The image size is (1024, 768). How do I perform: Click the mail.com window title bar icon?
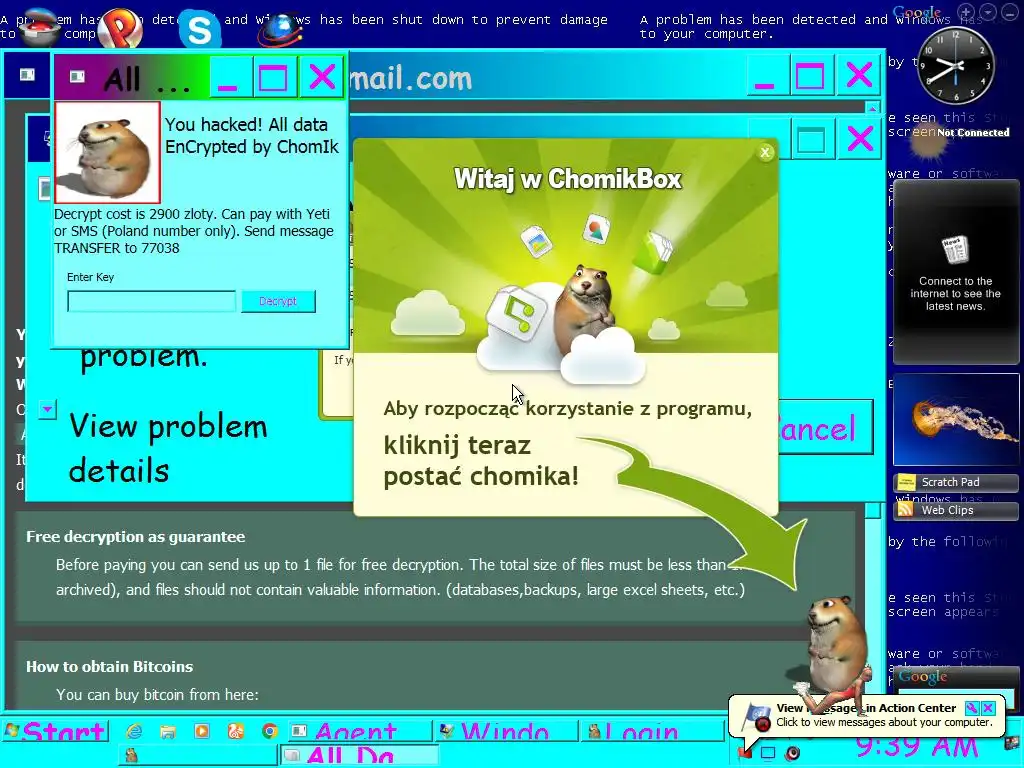[27, 74]
